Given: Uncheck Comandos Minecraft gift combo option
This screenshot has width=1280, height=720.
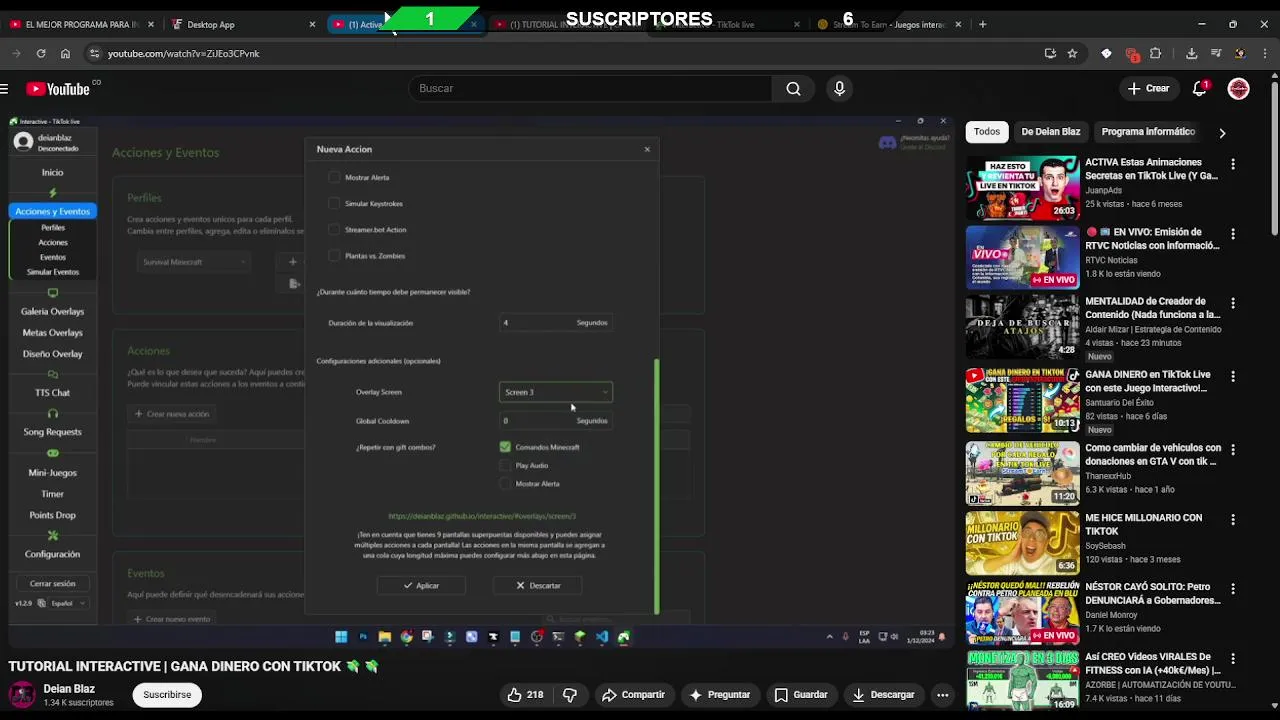Looking at the screenshot, I should (505, 447).
